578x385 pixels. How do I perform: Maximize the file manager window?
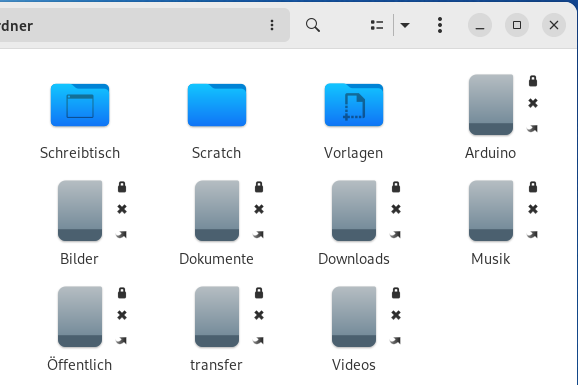(517, 25)
